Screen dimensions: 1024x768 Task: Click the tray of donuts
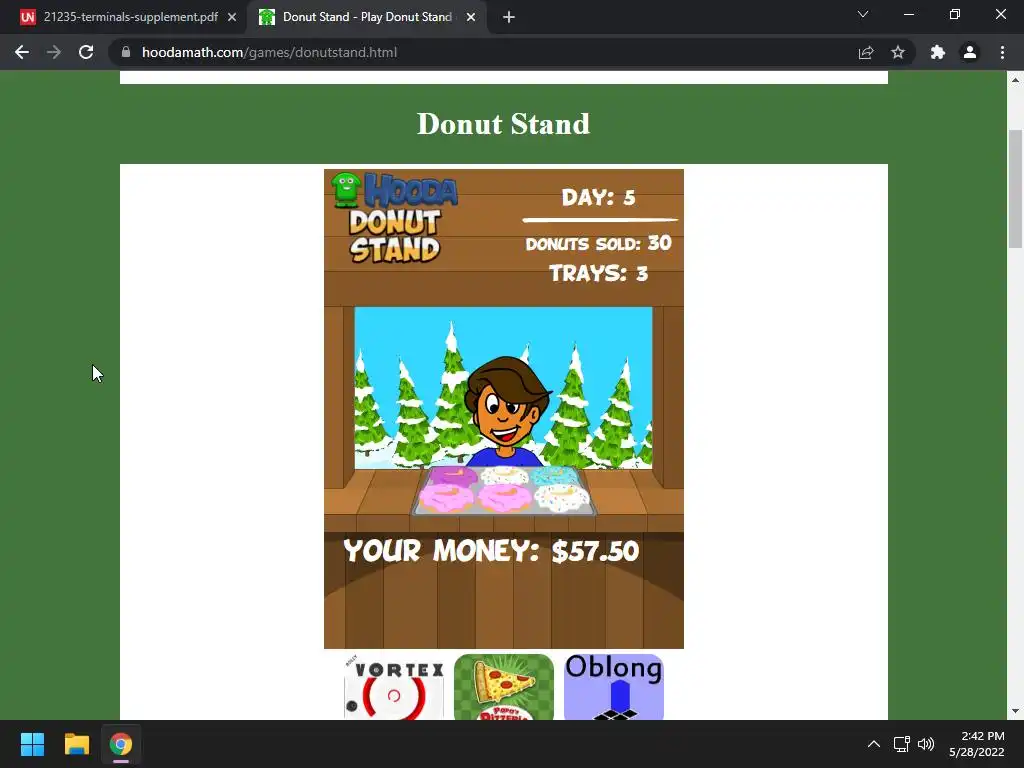tap(504, 491)
